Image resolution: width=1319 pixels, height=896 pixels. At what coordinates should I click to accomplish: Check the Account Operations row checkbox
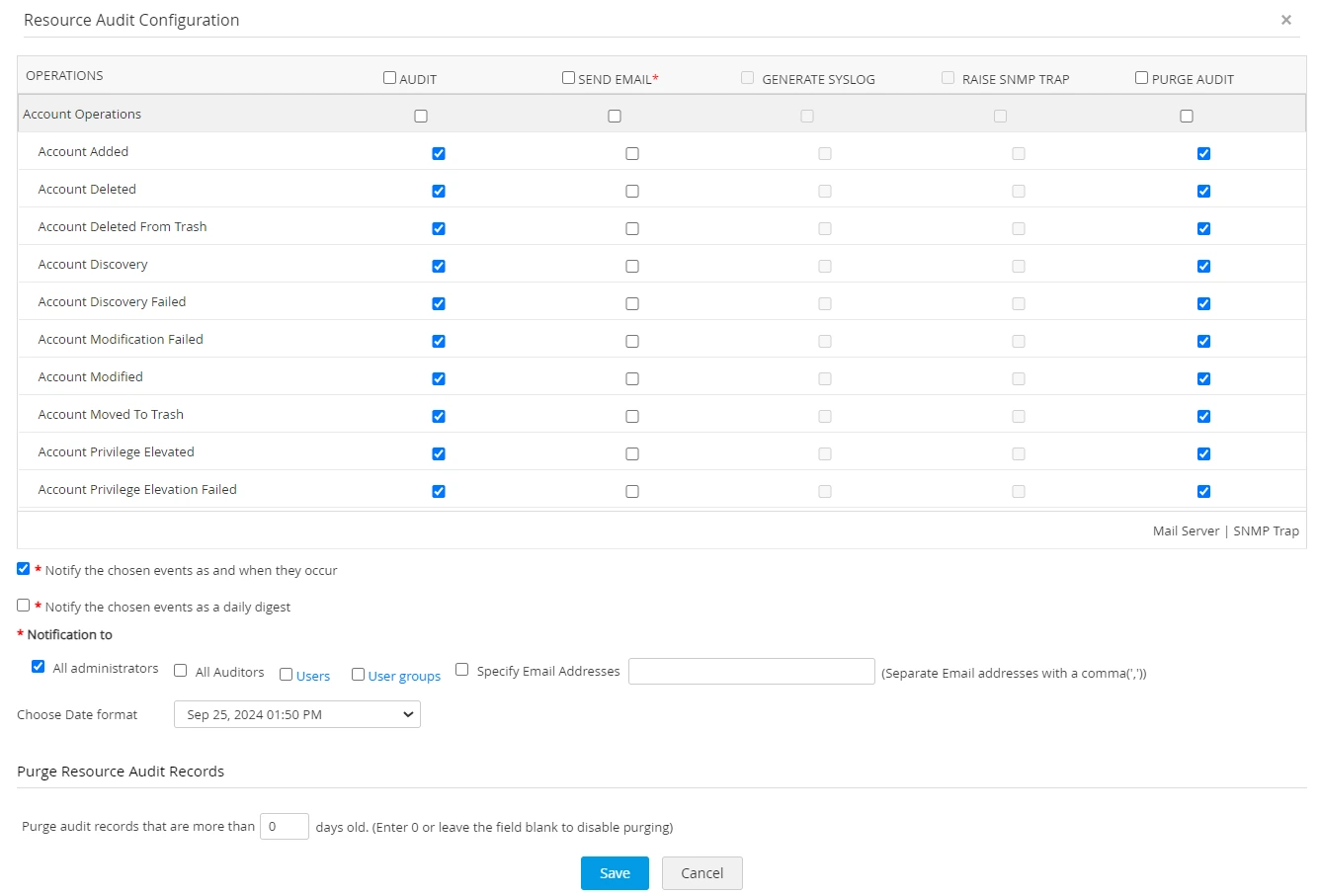click(x=420, y=116)
